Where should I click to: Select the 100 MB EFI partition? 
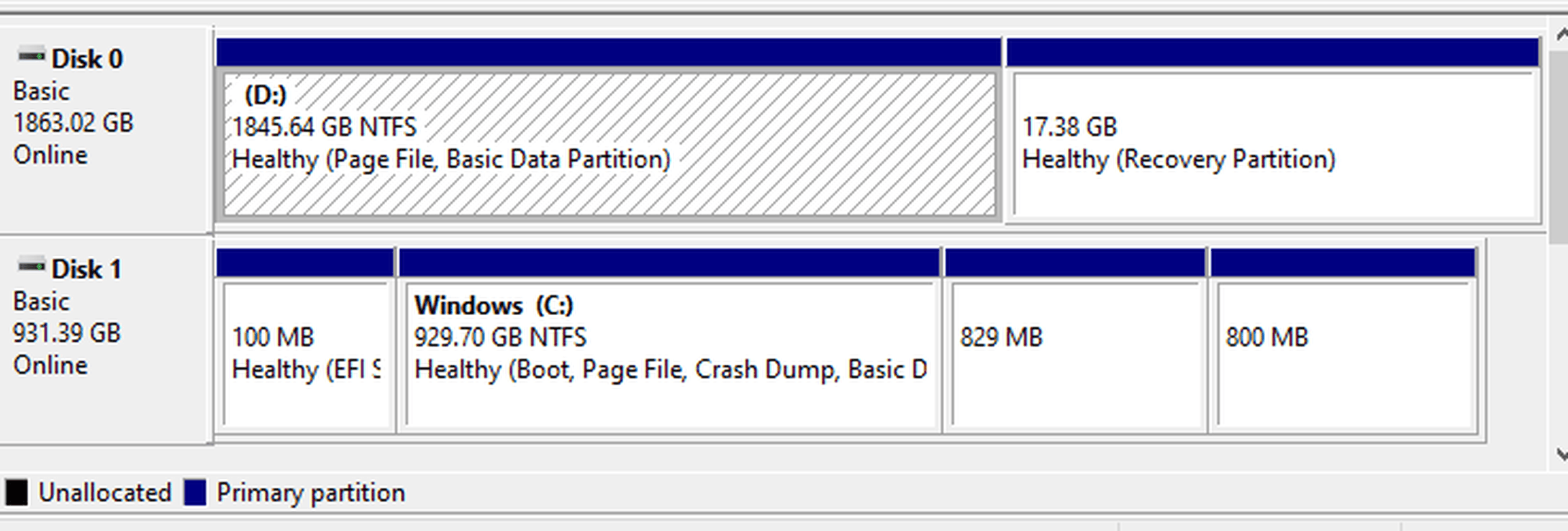[305, 340]
